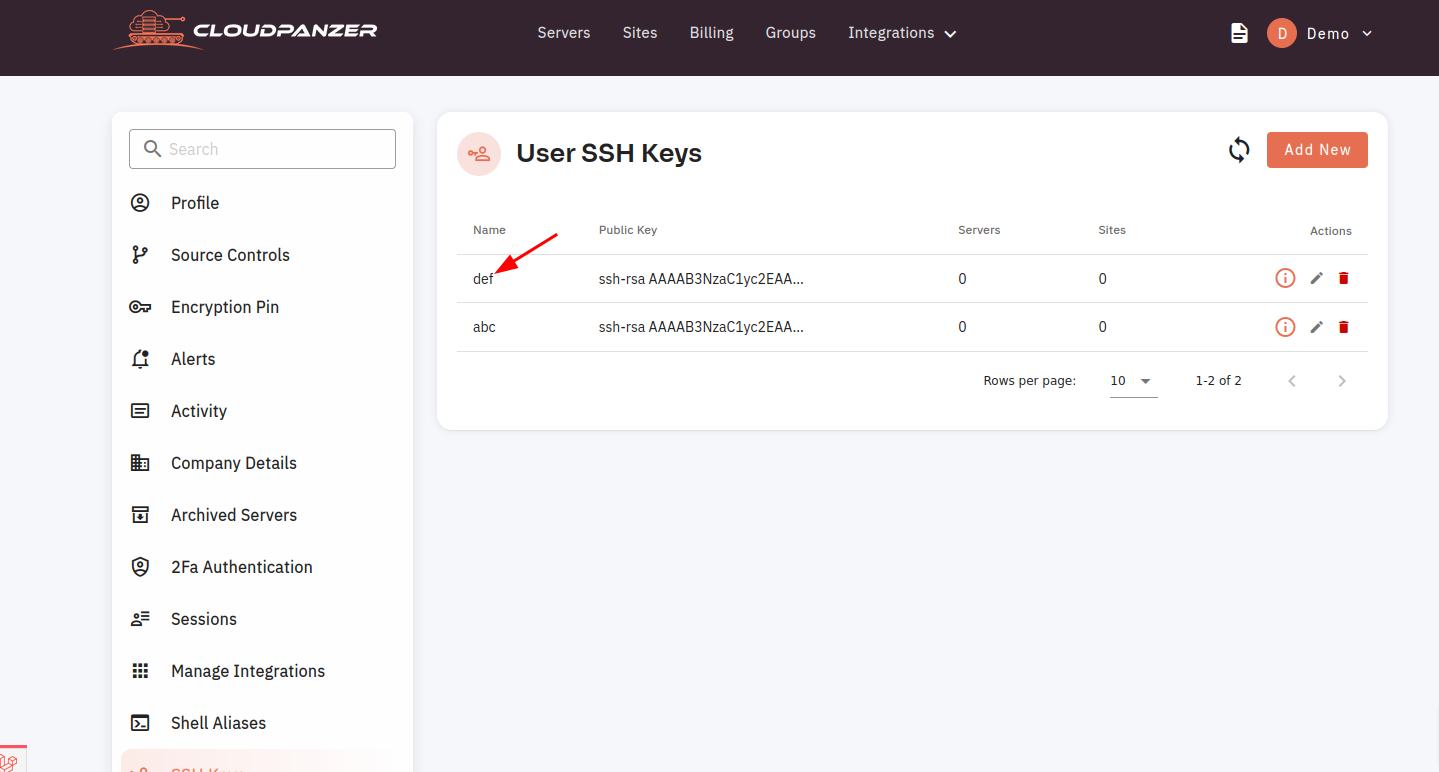1439x772 pixels.
Task: Click the Alerts bell icon
Action: (x=140, y=359)
